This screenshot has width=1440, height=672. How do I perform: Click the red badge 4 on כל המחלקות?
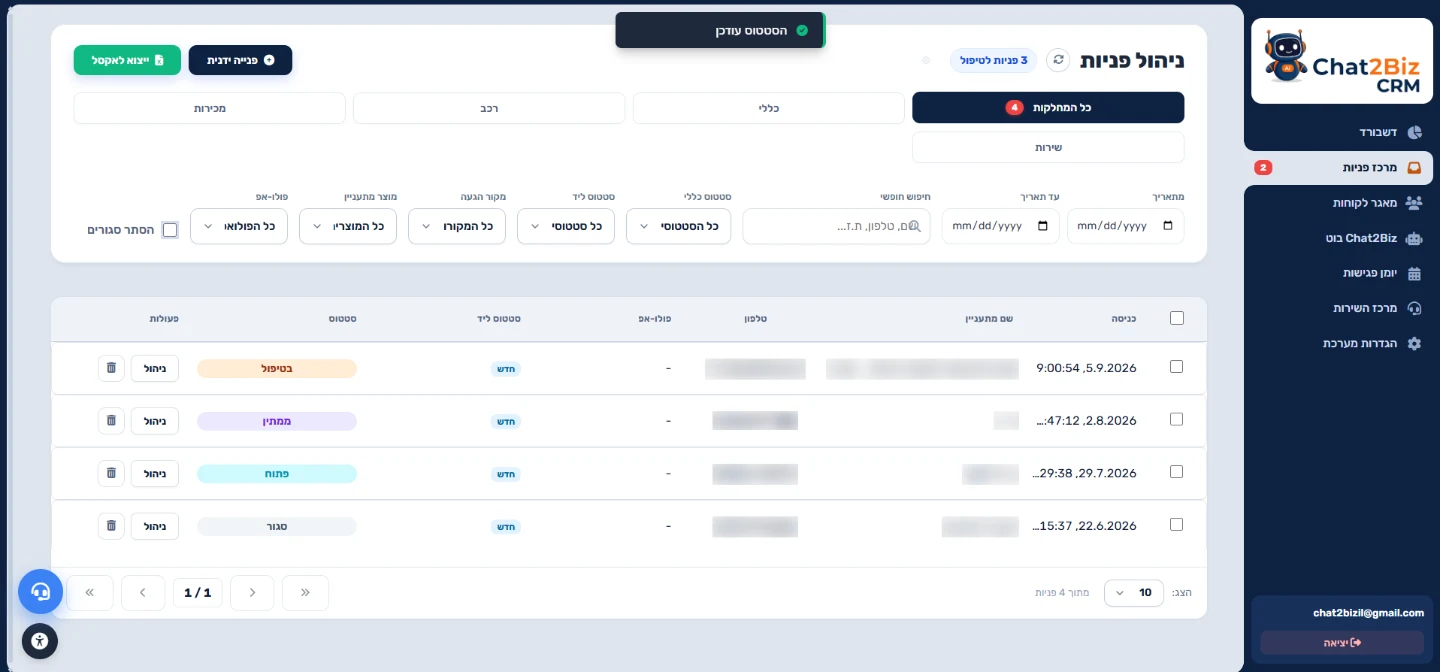1014,107
